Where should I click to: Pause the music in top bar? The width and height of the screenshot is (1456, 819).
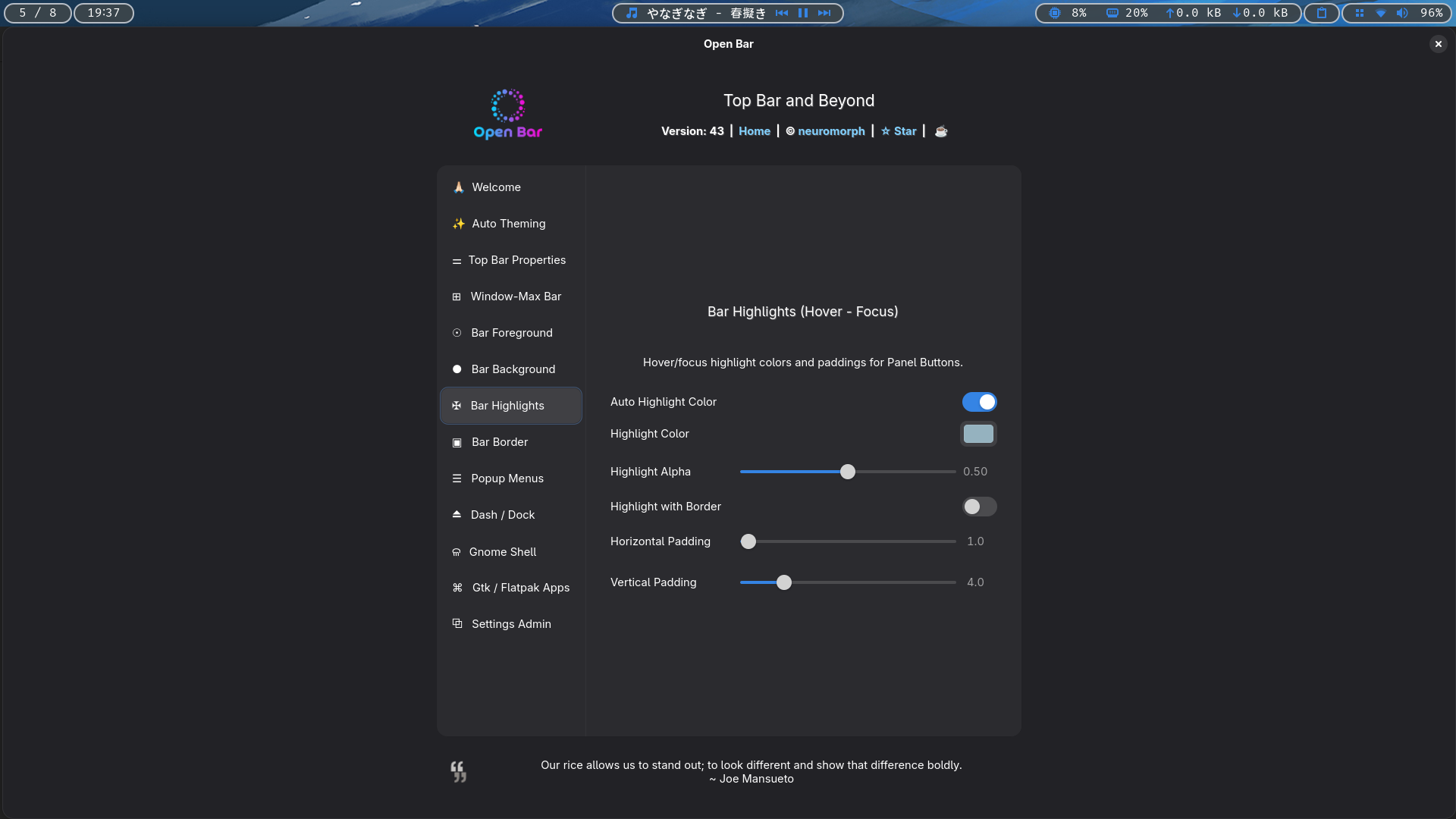click(x=803, y=13)
